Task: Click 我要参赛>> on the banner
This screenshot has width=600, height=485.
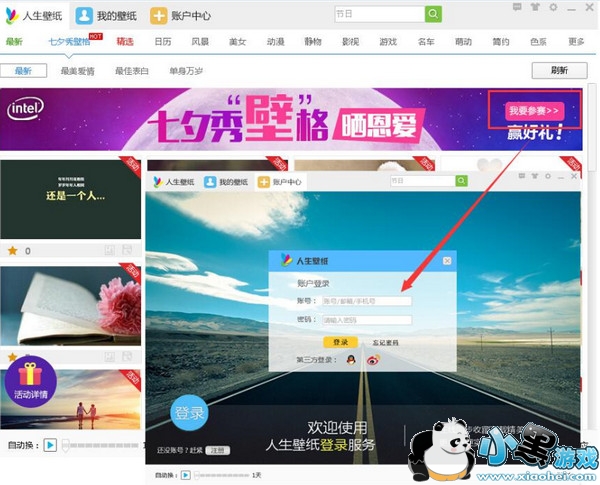Action: pos(534,111)
